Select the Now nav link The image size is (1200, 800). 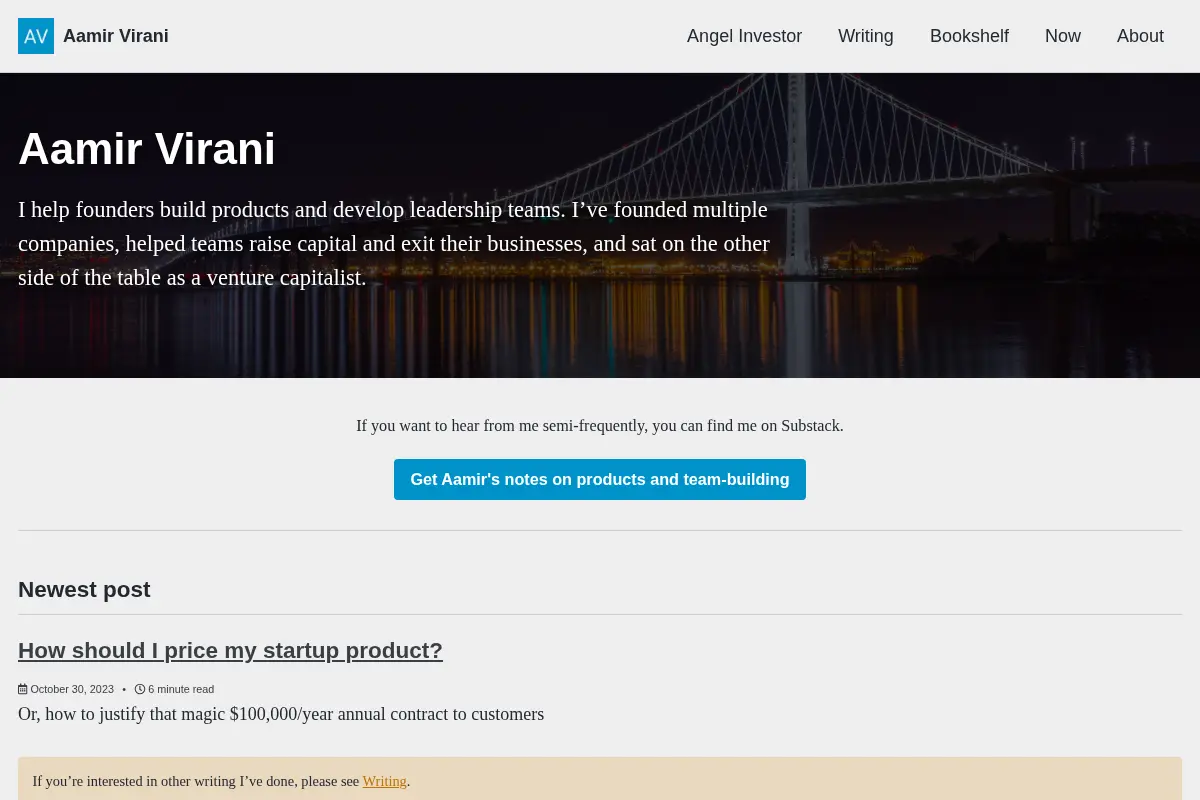coord(1063,36)
